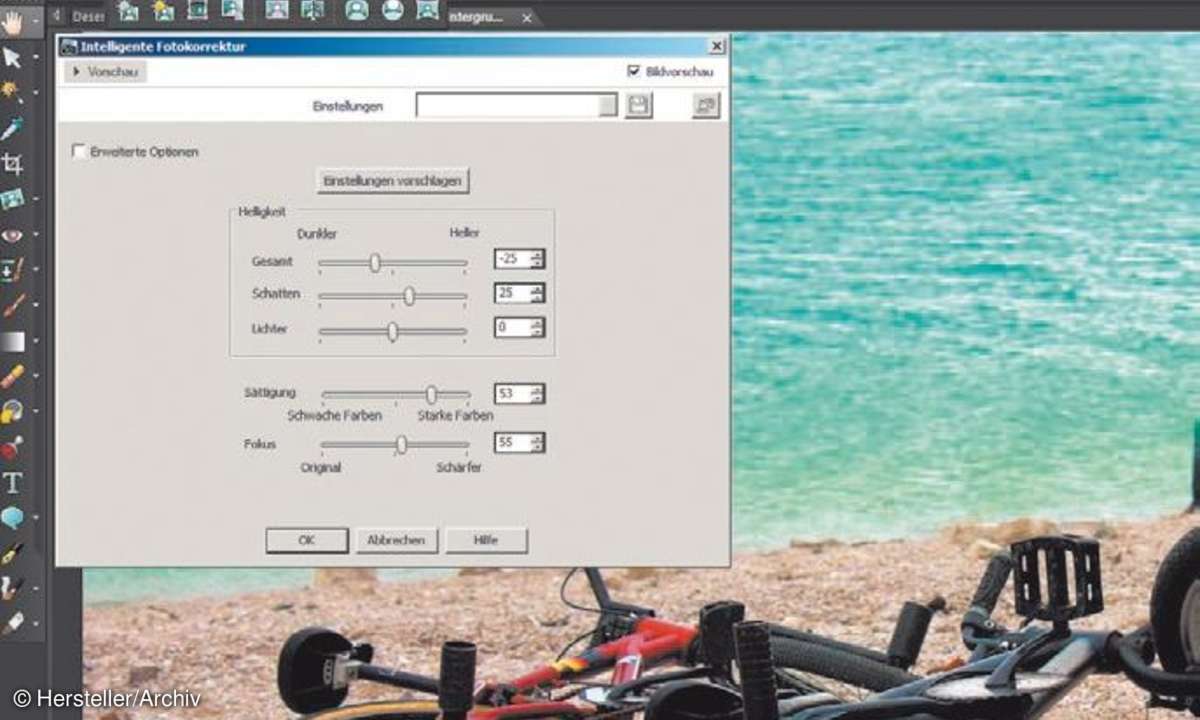Select the Pan hand tool
Viewport: 1200px width, 720px height.
tap(12, 21)
